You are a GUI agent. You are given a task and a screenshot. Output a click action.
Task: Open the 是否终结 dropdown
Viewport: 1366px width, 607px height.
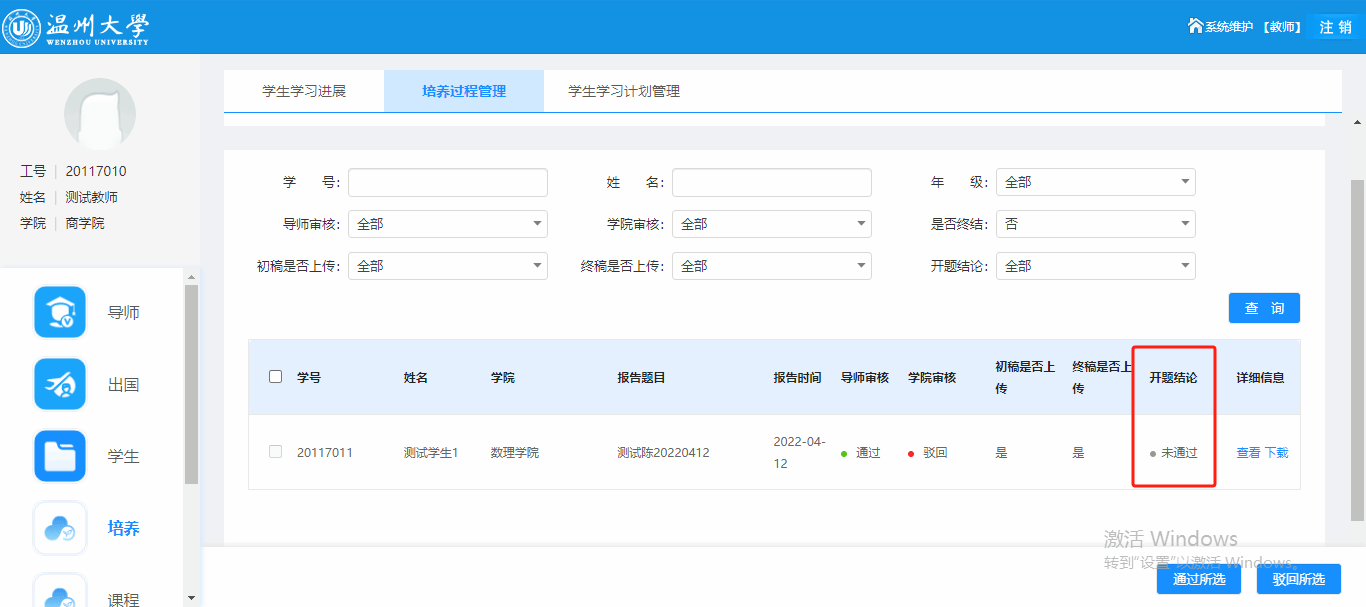tap(1095, 224)
